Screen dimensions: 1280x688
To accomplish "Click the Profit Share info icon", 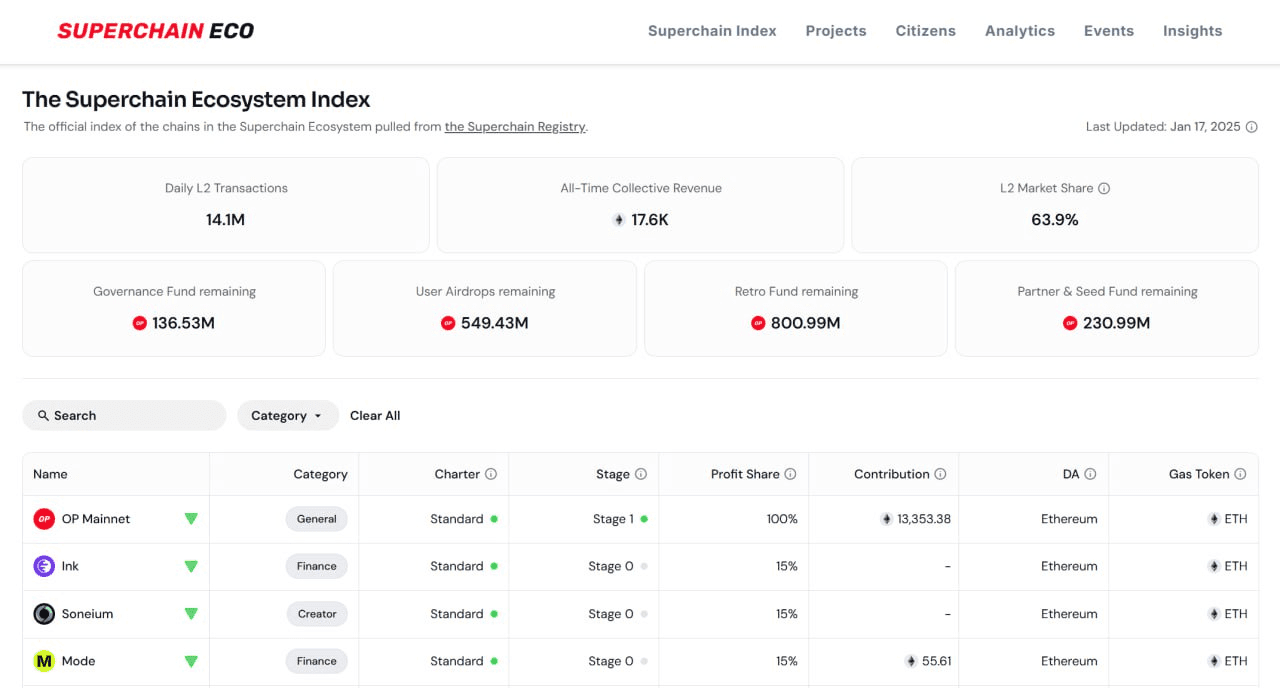I will 790,474.
